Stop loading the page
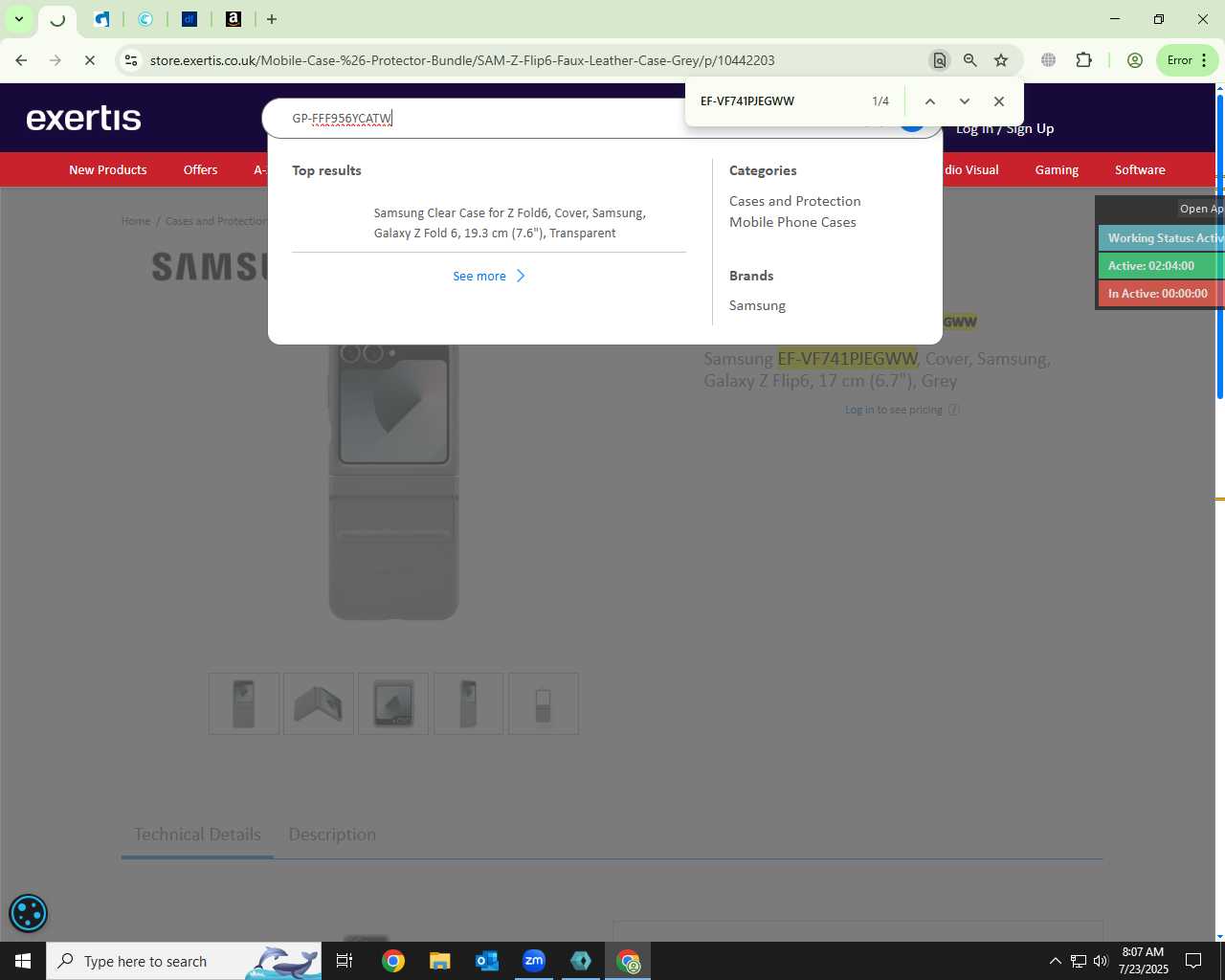This screenshot has width=1225, height=980. (x=90, y=60)
